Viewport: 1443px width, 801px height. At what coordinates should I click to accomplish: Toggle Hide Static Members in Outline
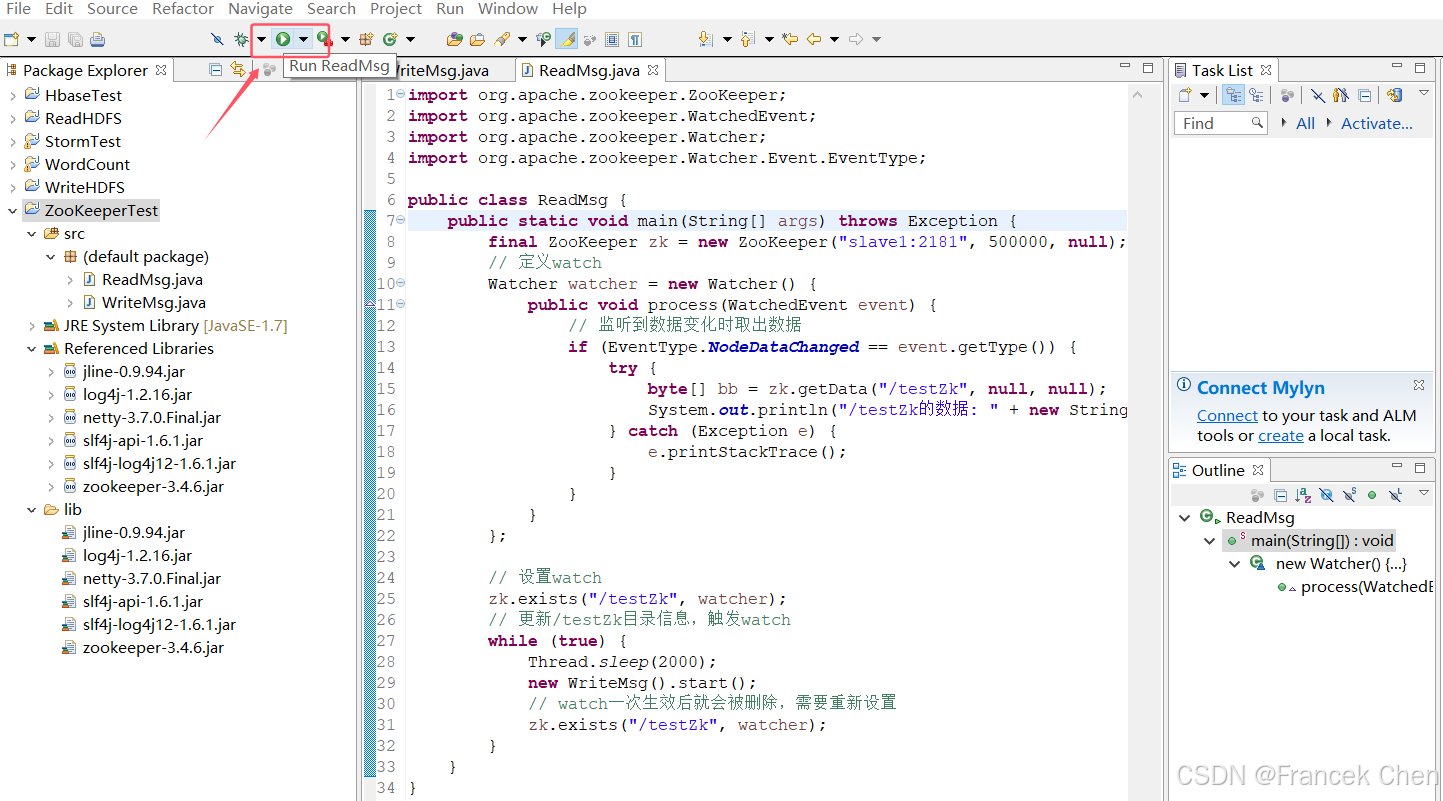pyautogui.click(x=1349, y=495)
